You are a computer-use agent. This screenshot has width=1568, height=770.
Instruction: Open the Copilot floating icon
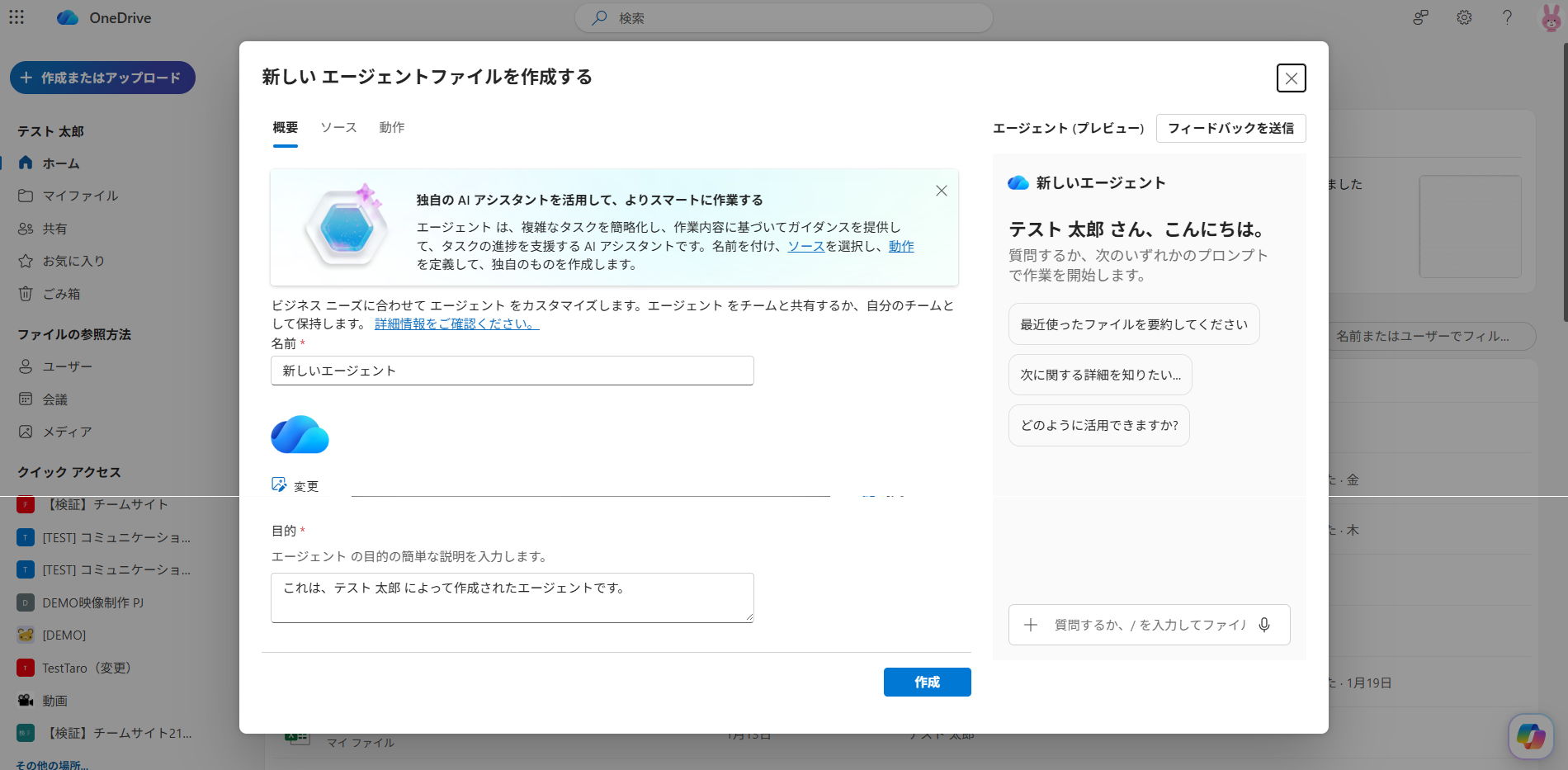click(1531, 735)
